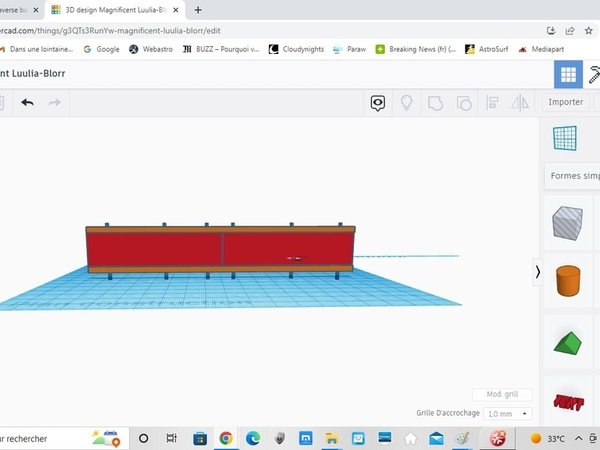Switch to the 3D design grid view button
This screenshot has height=450, width=600.
[x=568, y=74]
